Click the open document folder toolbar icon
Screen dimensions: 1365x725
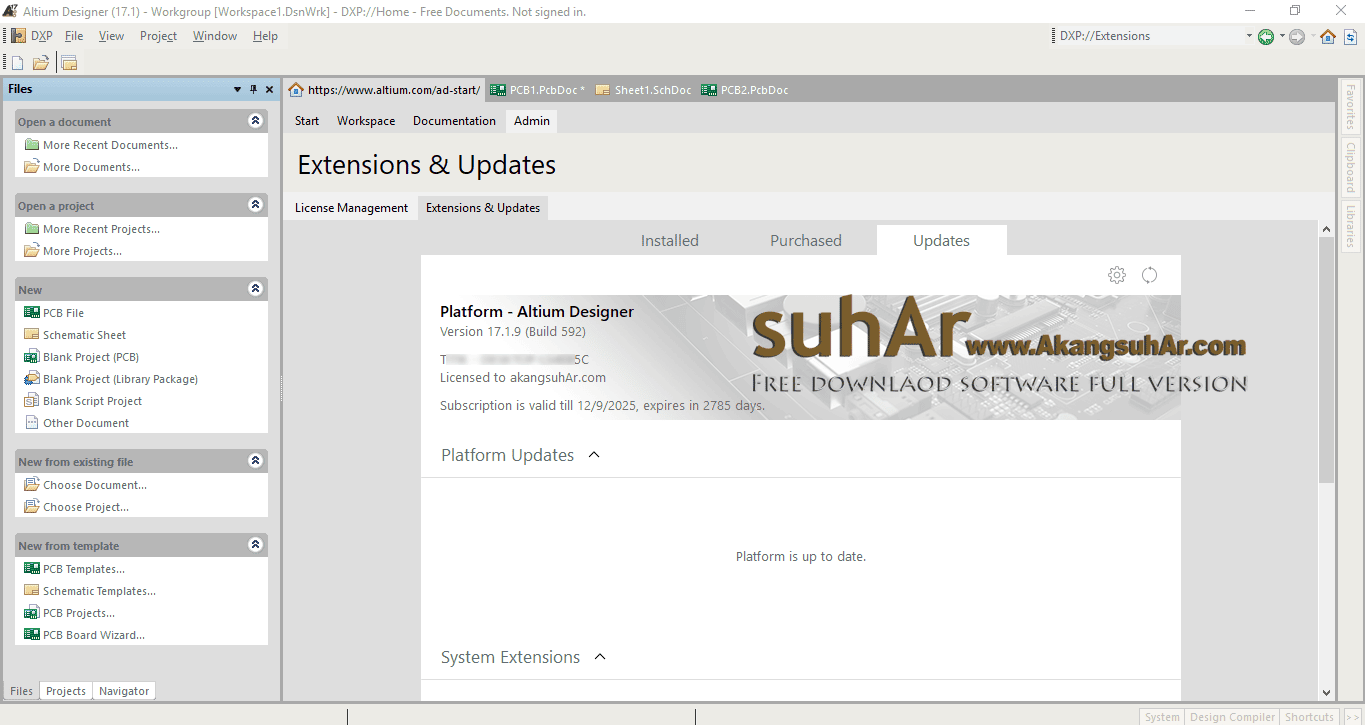[41, 63]
